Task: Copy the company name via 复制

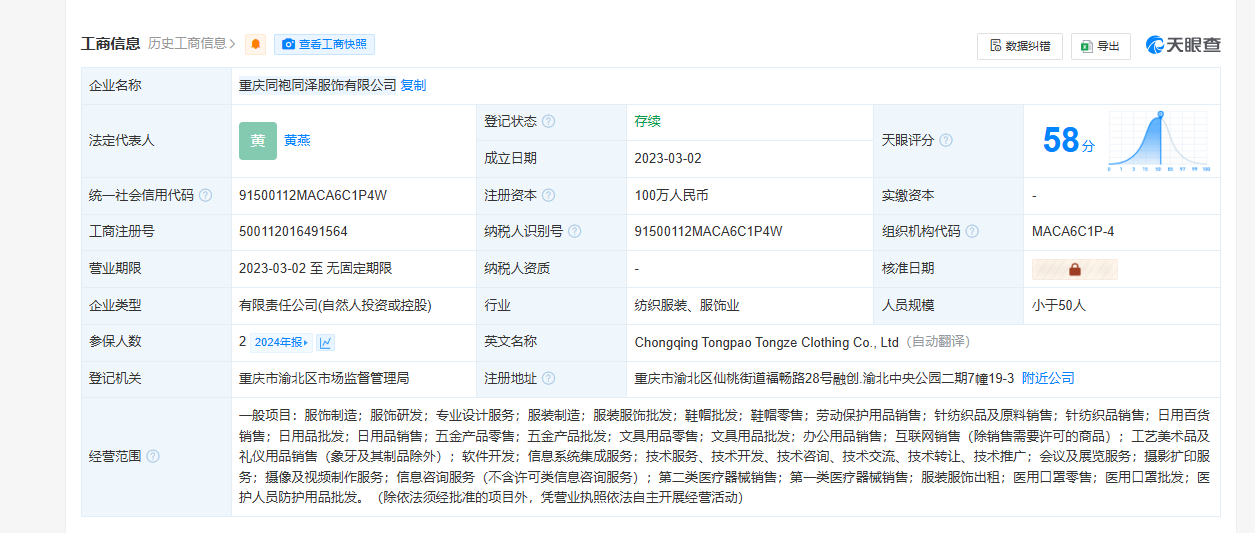Action: (x=413, y=85)
